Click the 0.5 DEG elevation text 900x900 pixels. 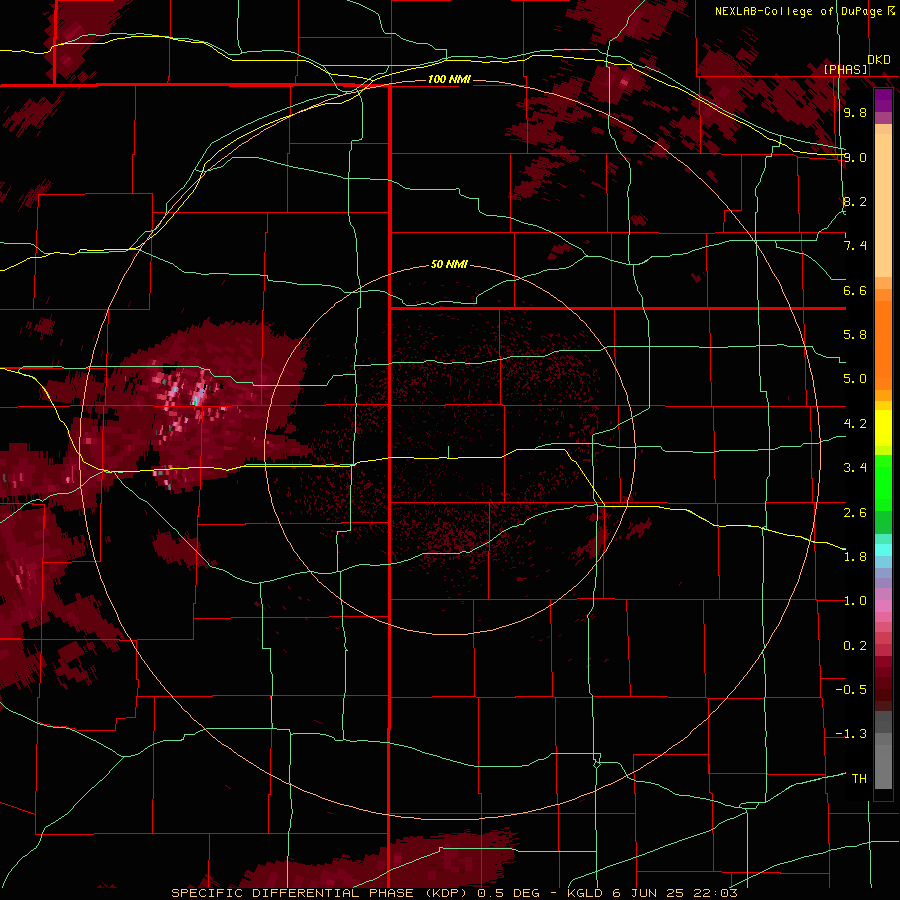click(x=507, y=893)
